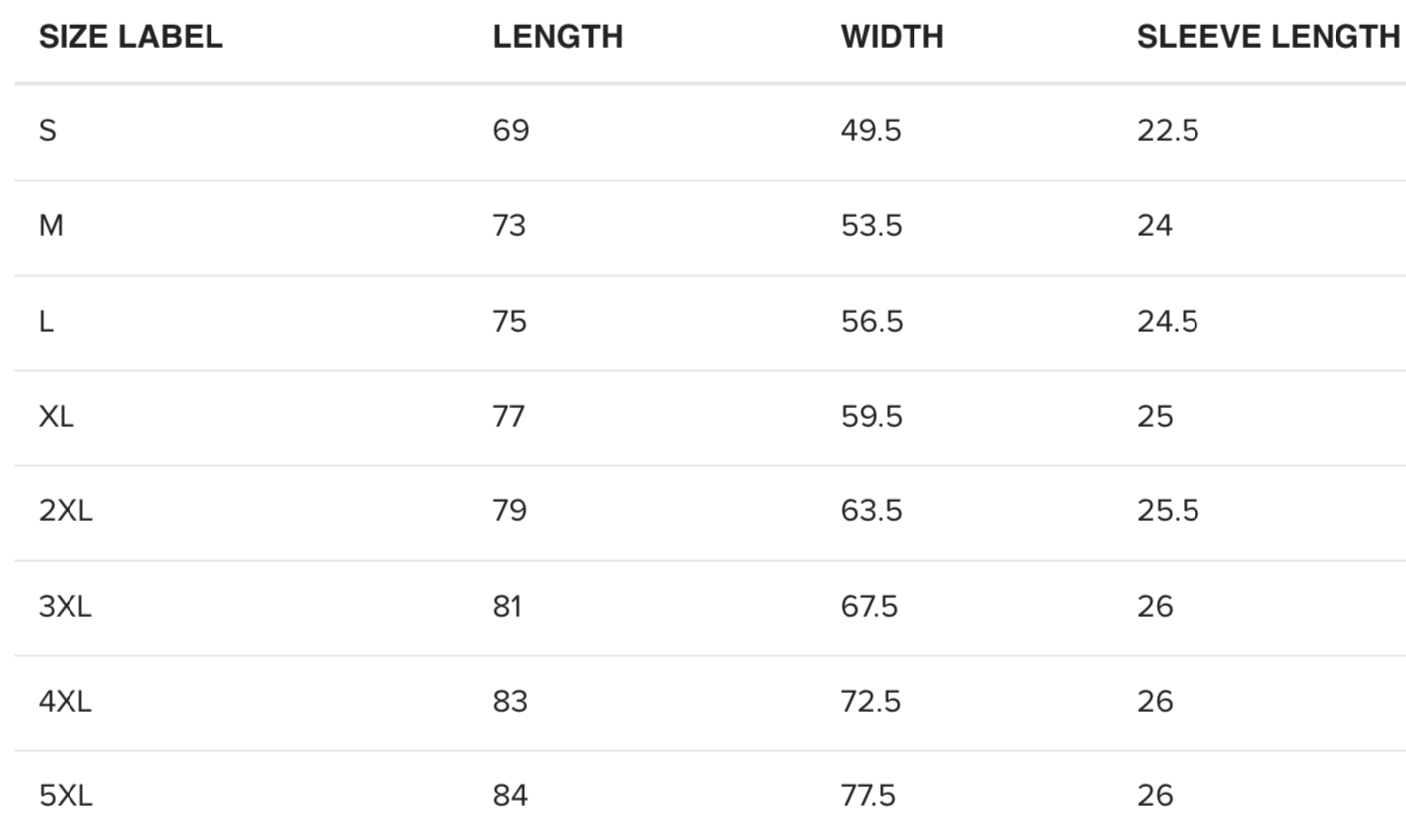Select the 2XL size row label

point(66,510)
